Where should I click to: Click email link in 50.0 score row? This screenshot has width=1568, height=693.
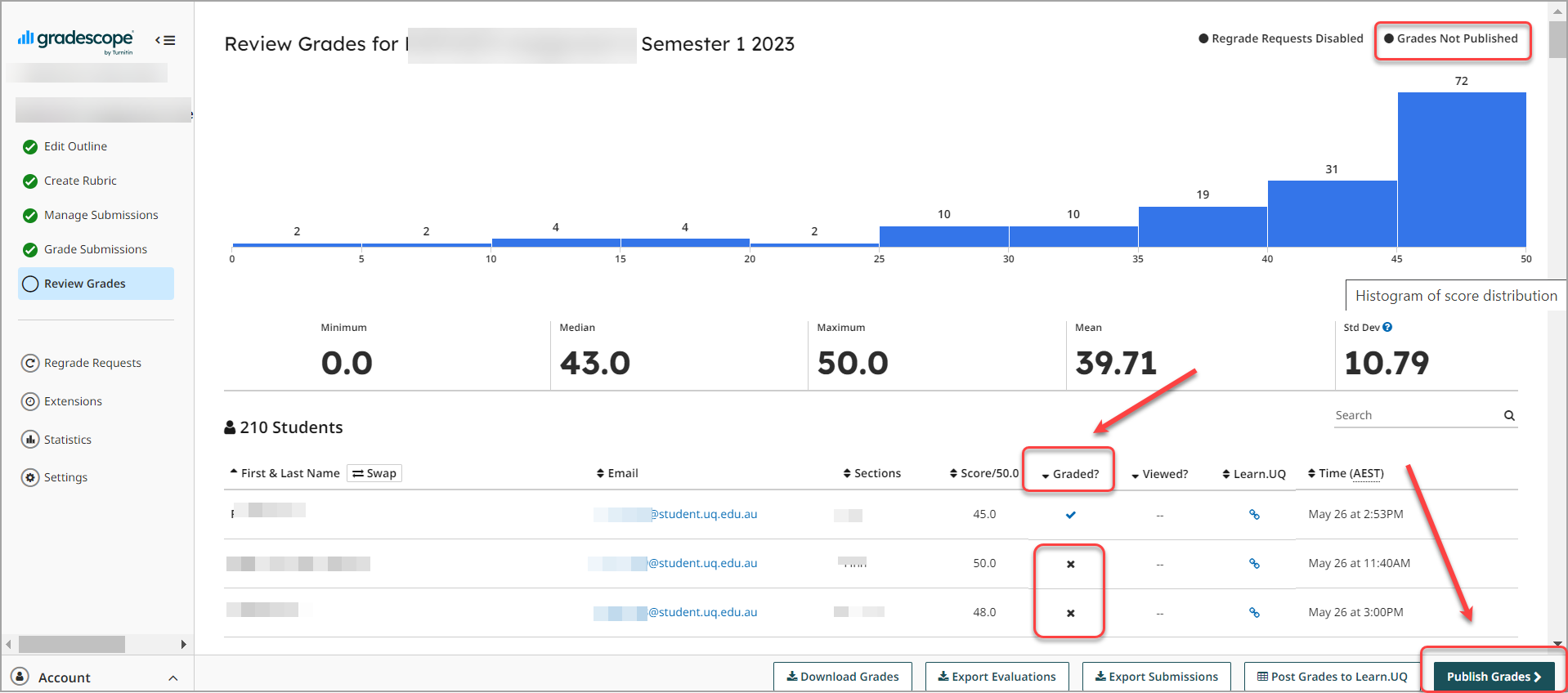pos(673,563)
